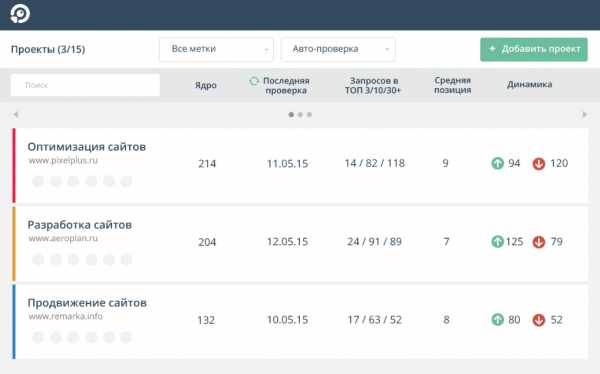
Task: Click the red down arrow in remarka row
Action: [539, 320]
